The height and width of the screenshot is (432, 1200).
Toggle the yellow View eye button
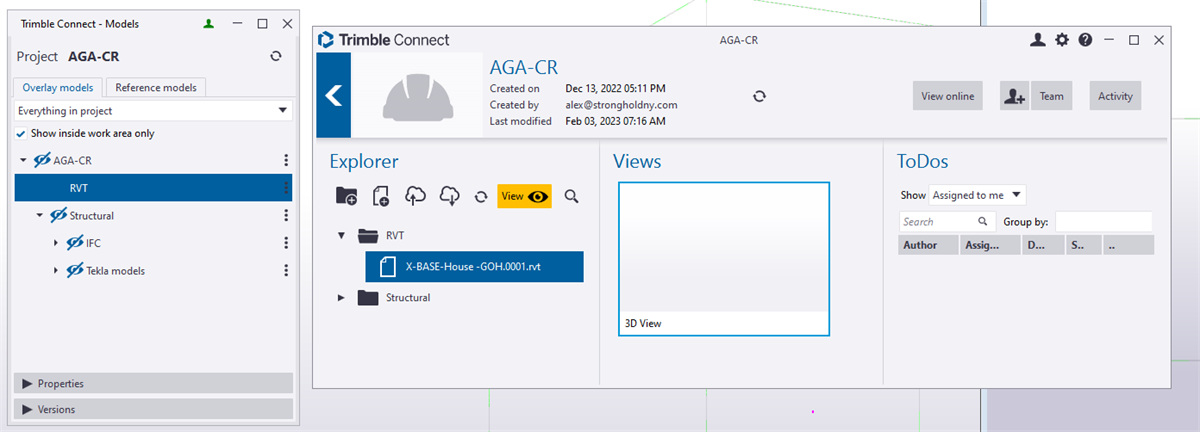click(525, 196)
